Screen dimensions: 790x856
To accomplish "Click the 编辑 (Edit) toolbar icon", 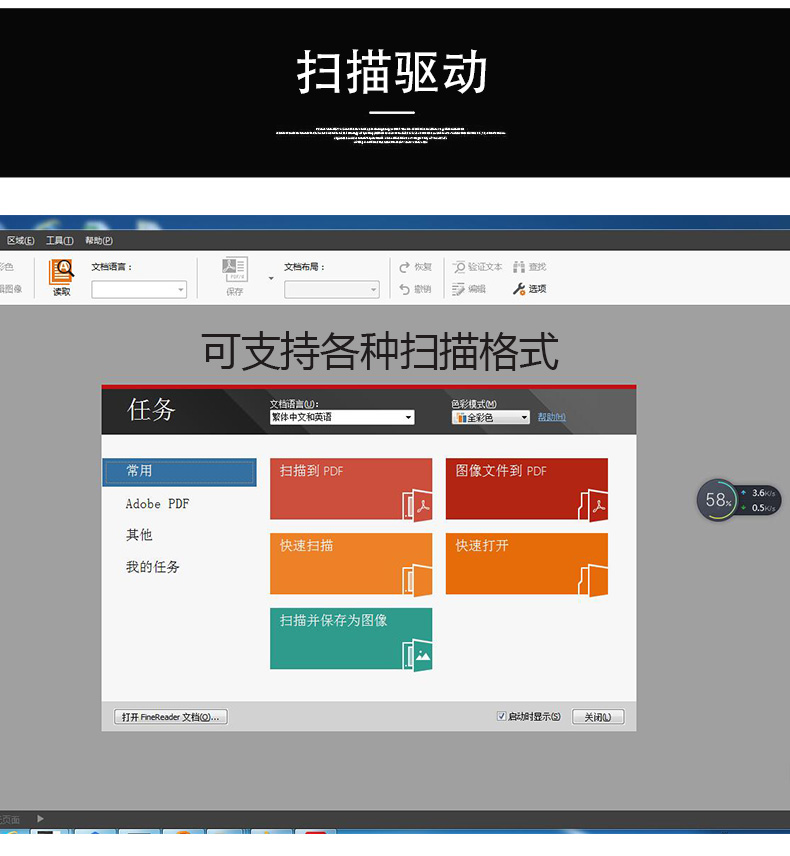I will pos(459,289).
